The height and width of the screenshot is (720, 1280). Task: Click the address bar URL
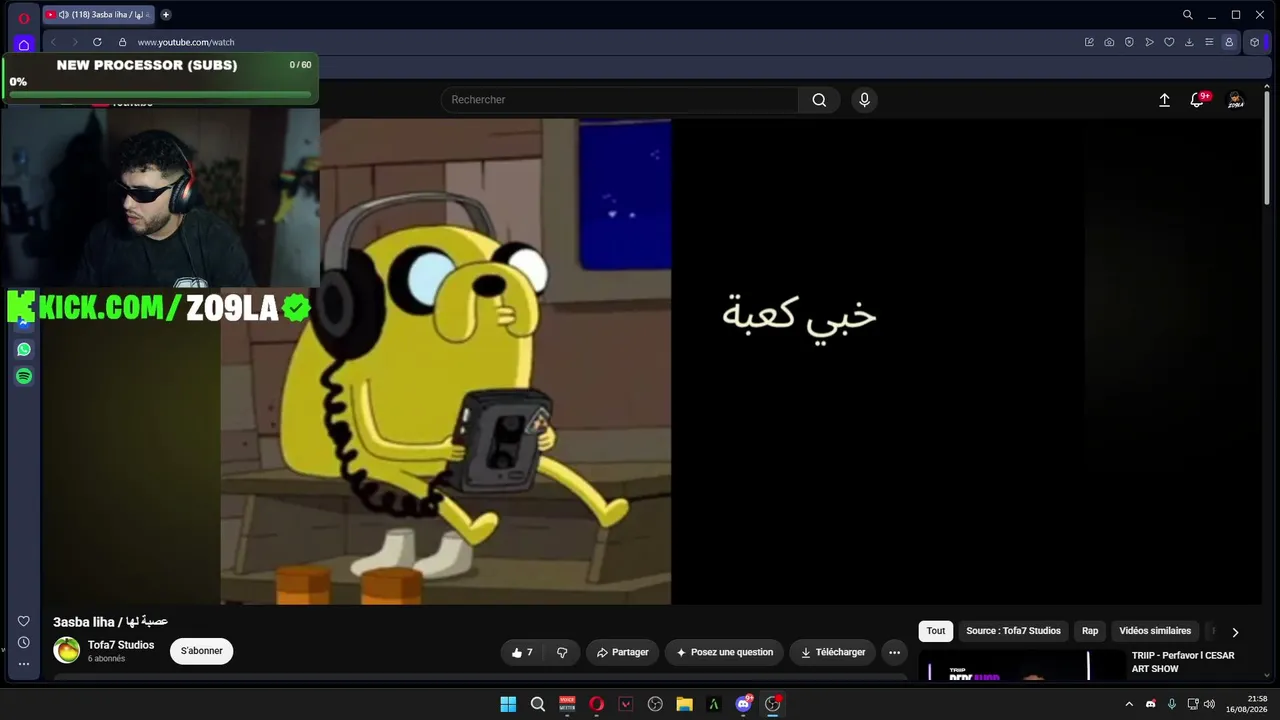coord(186,42)
